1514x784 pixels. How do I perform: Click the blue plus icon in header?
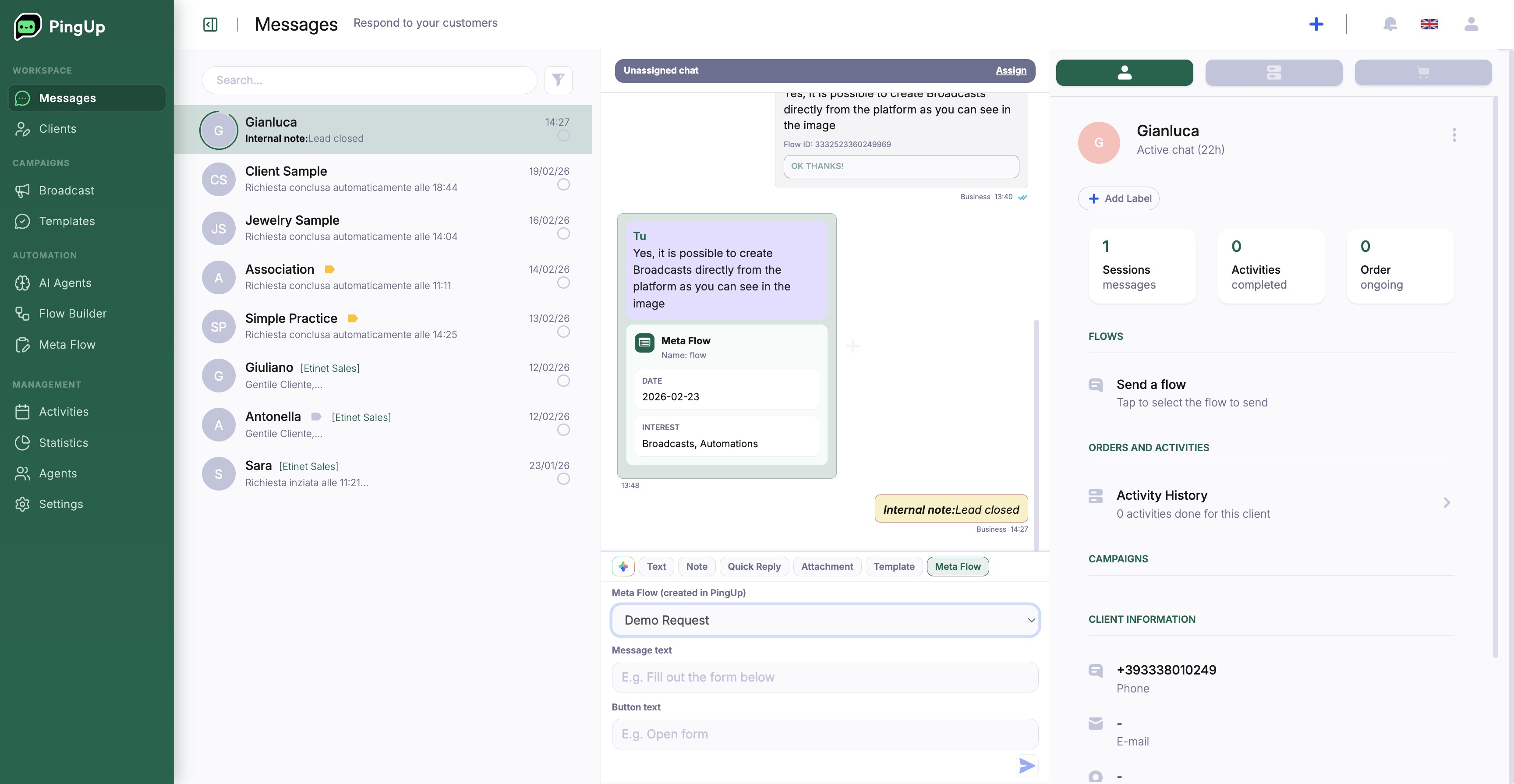coord(1316,24)
